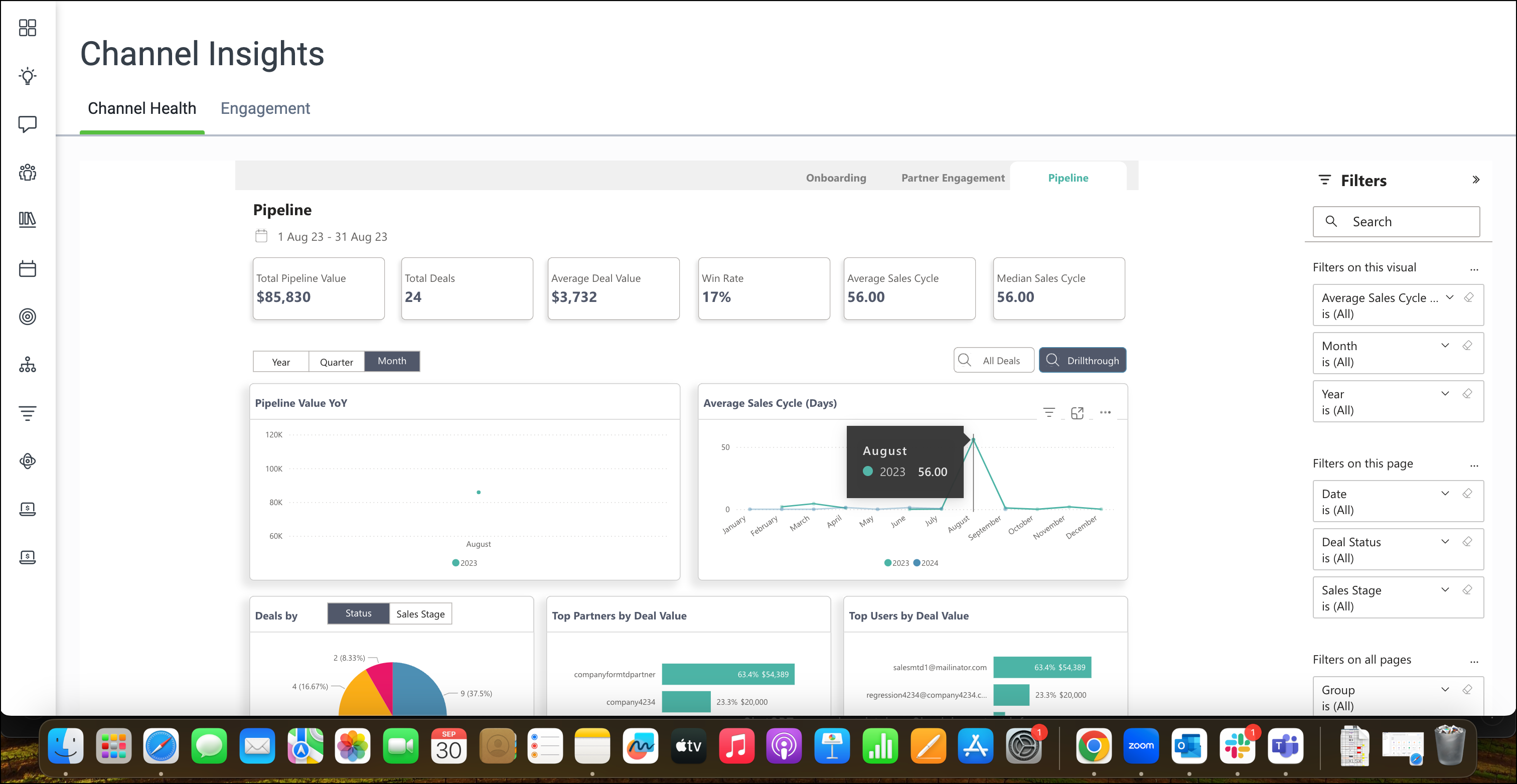Viewport: 1517px width, 784px height.
Task: Click the Win Rate card
Action: pyautogui.click(x=764, y=288)
